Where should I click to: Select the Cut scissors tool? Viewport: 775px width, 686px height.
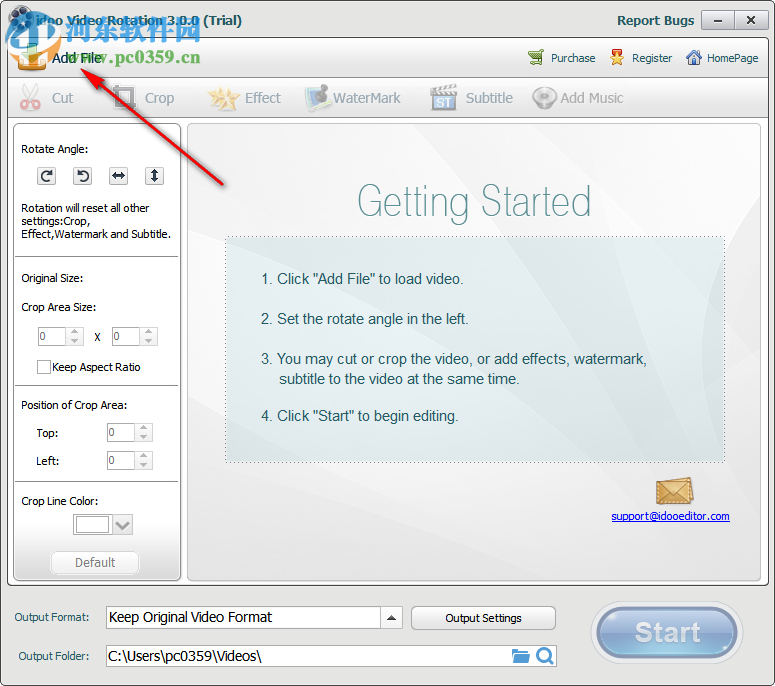pos(30,97)
